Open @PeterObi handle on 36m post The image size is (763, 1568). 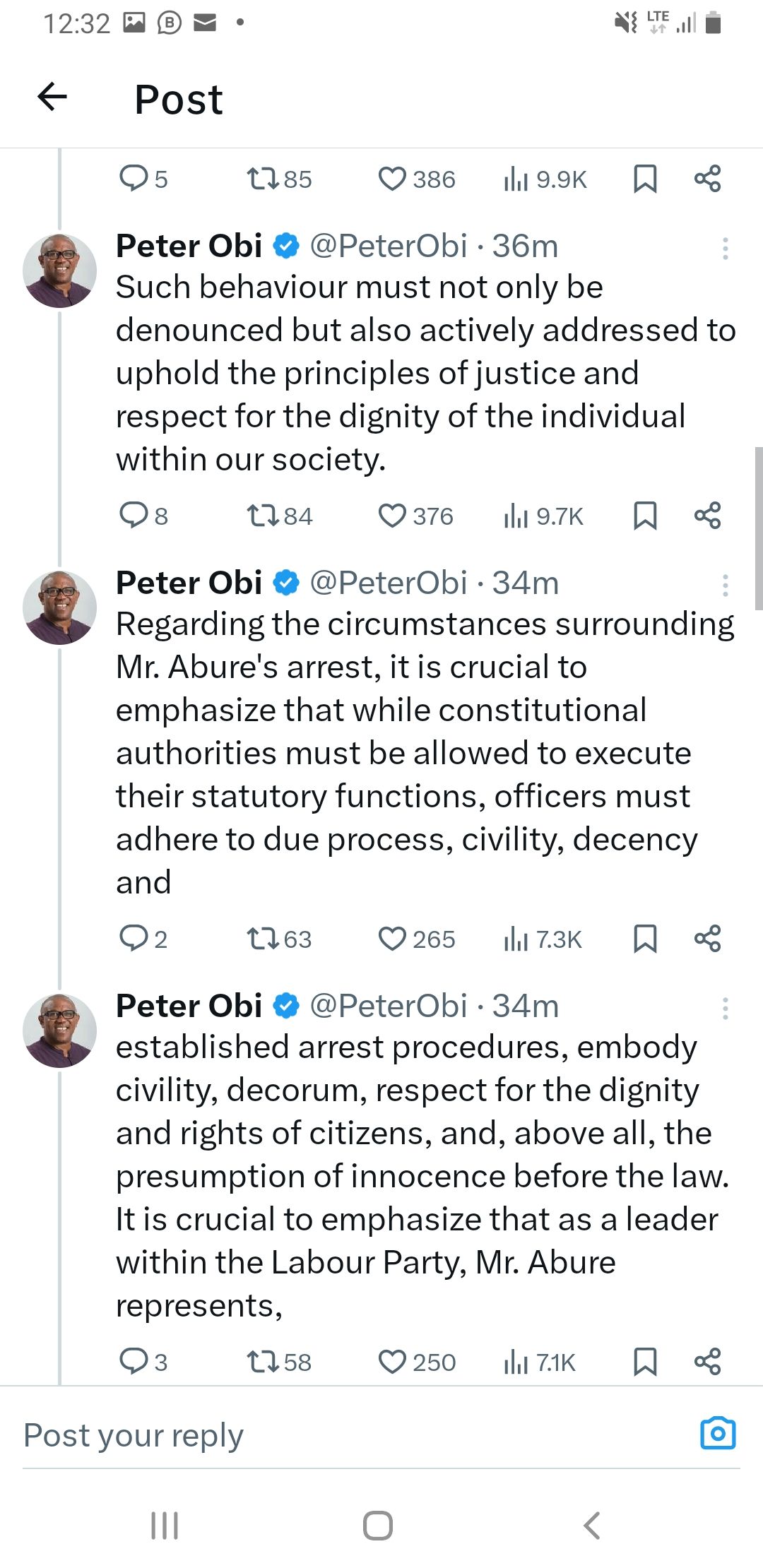tap(389, 246)
